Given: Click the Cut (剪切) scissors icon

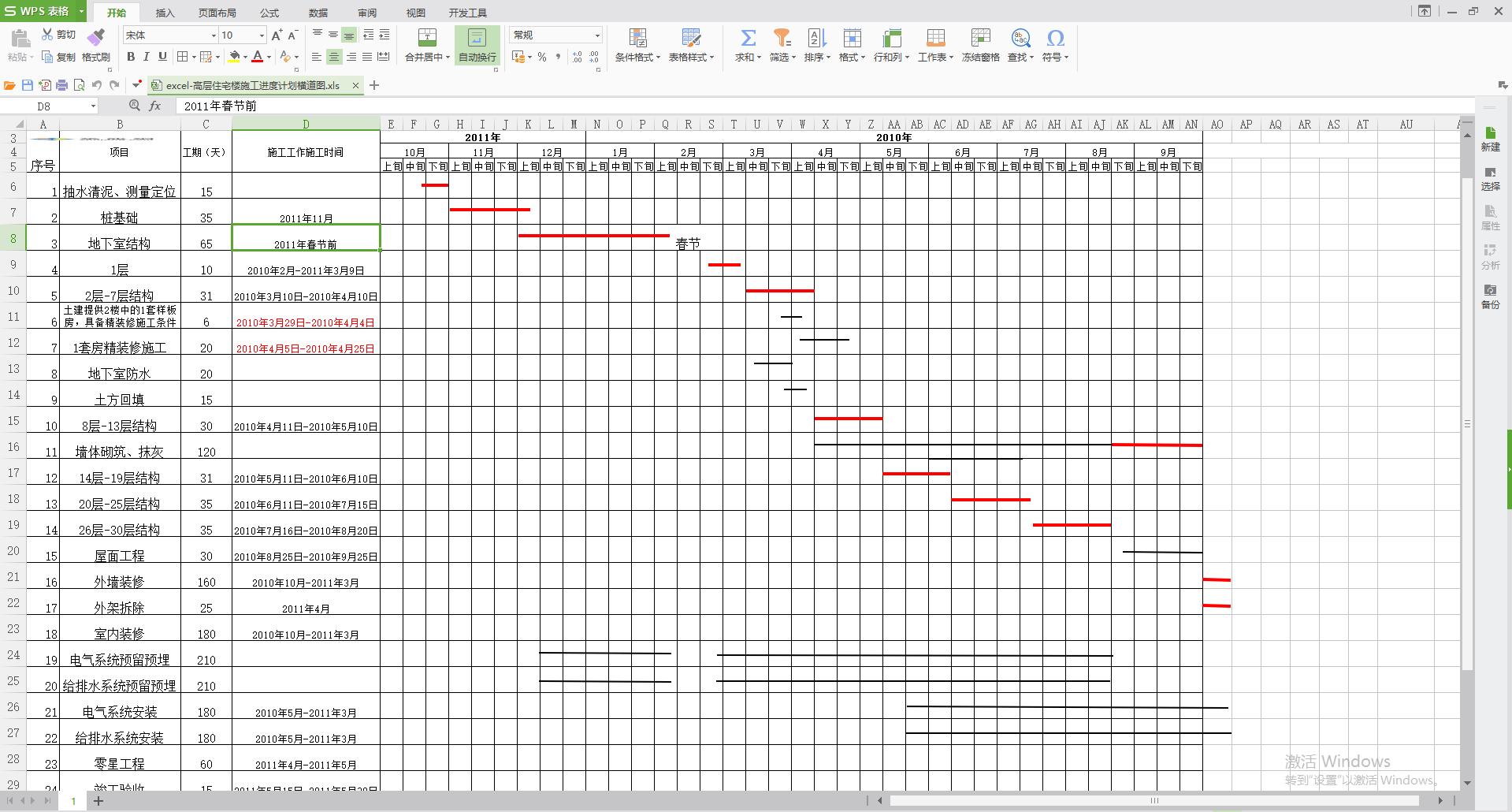Looking at the screenshot, I should coord(47,35).
